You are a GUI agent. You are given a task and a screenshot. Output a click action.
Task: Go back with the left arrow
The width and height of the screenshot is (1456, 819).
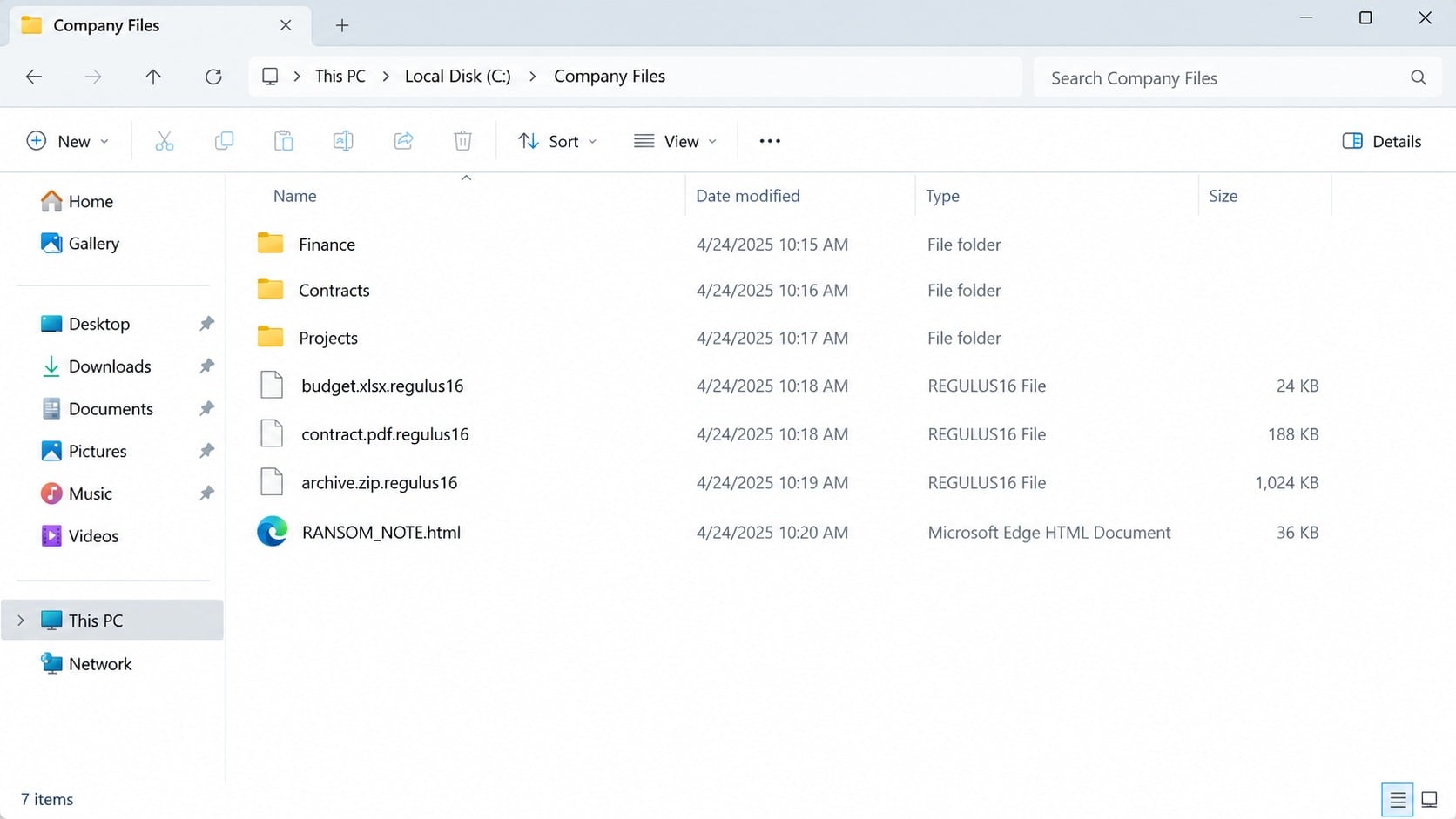tap(34, 77)
